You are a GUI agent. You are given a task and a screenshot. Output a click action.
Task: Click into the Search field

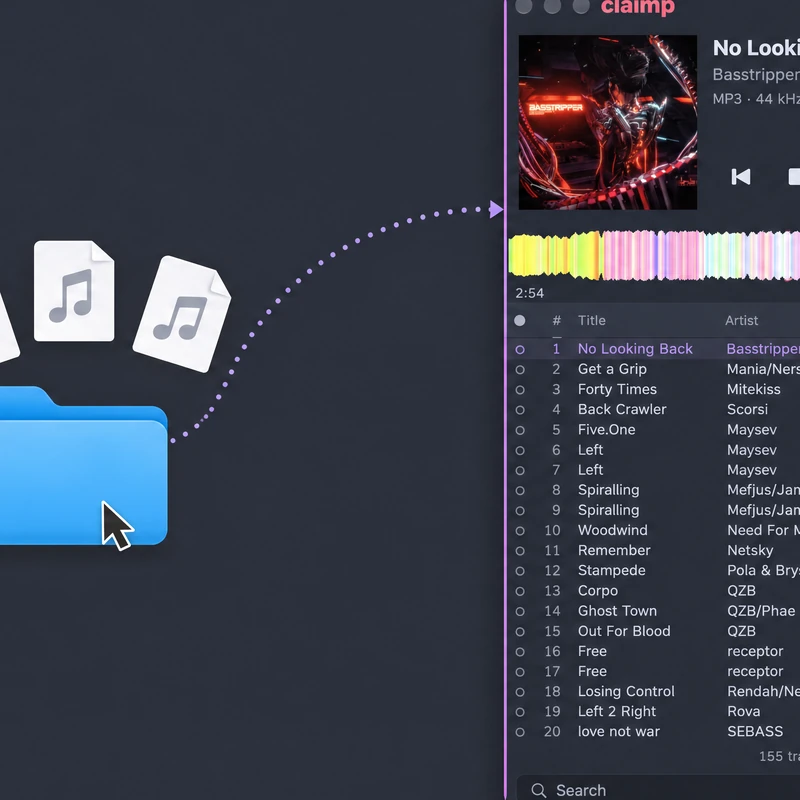point(658,790)
